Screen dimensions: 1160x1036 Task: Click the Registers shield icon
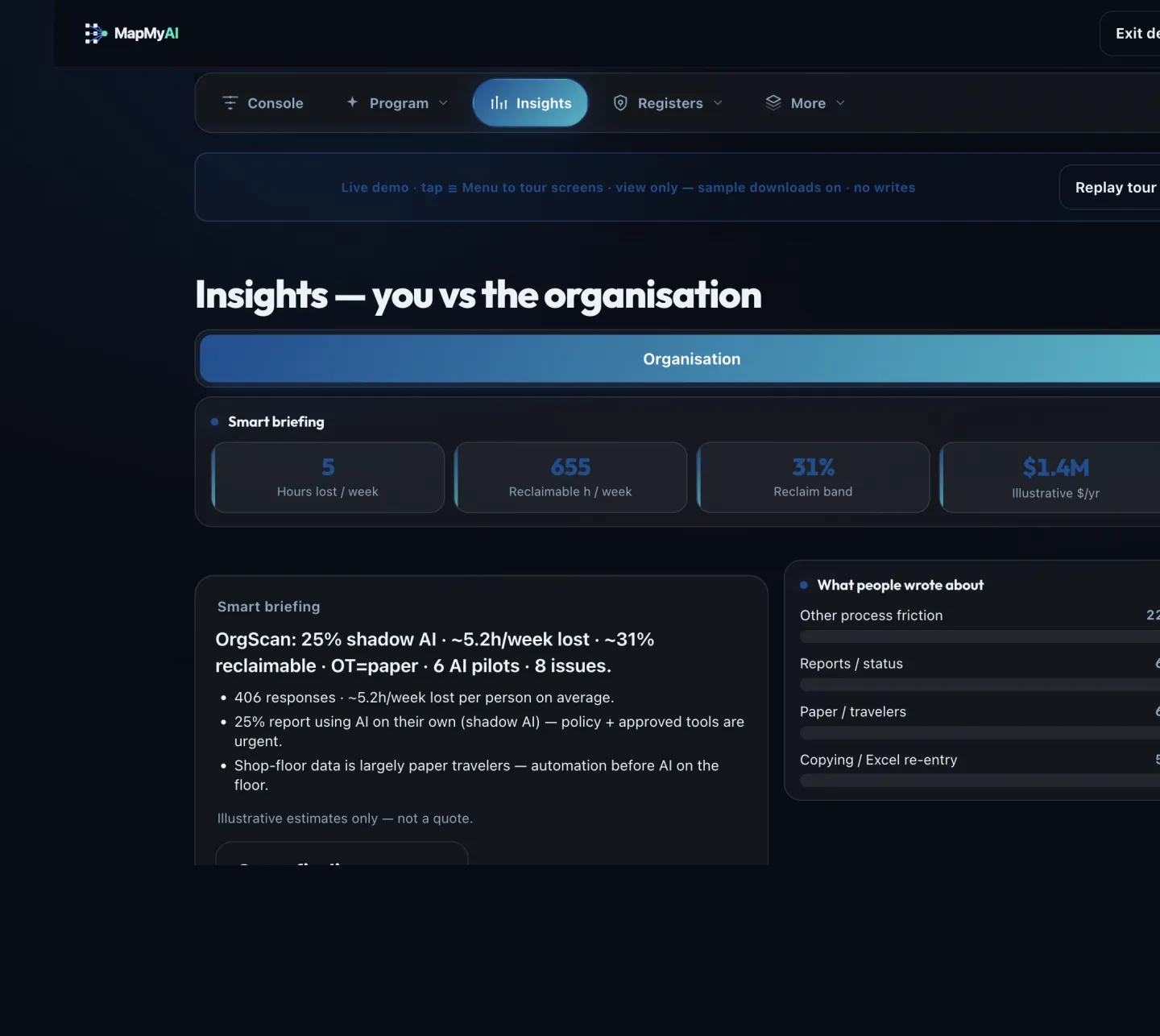pyautogui.click(x=620, y=103)
